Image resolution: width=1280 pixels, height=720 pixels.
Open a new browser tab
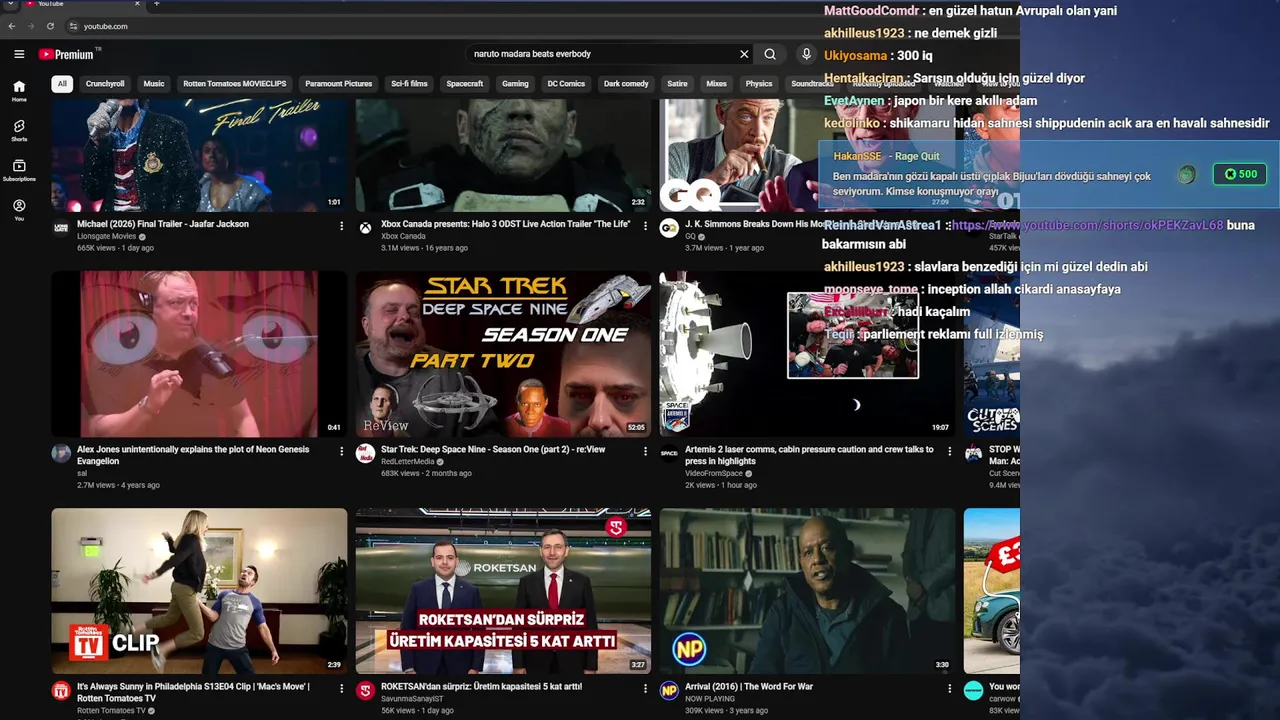(x=156, y=4)
